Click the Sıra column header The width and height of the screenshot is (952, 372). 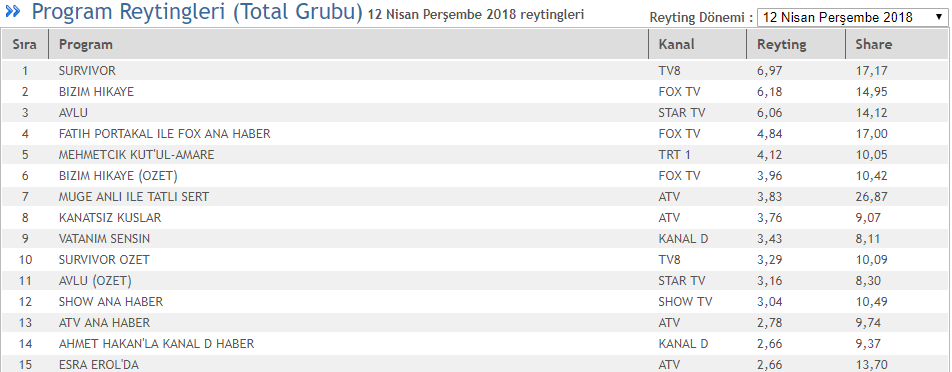(25, 44)
